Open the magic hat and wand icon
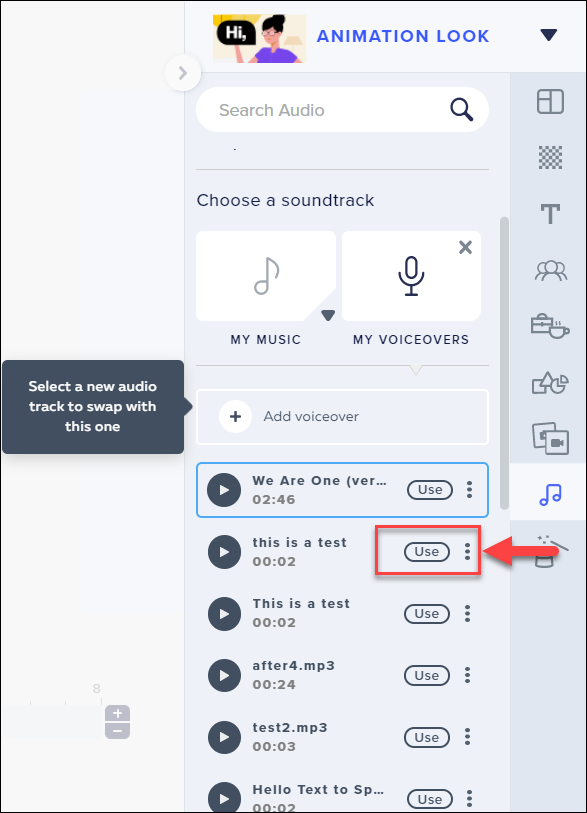The image size is (587, 813). (x=551, y=551)
